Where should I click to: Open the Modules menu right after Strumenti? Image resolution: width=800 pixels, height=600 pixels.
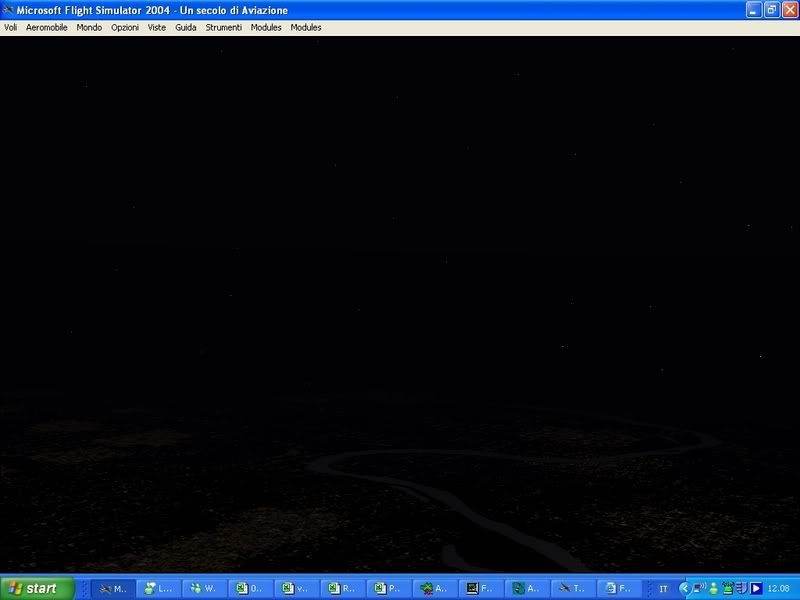point(266,28)
